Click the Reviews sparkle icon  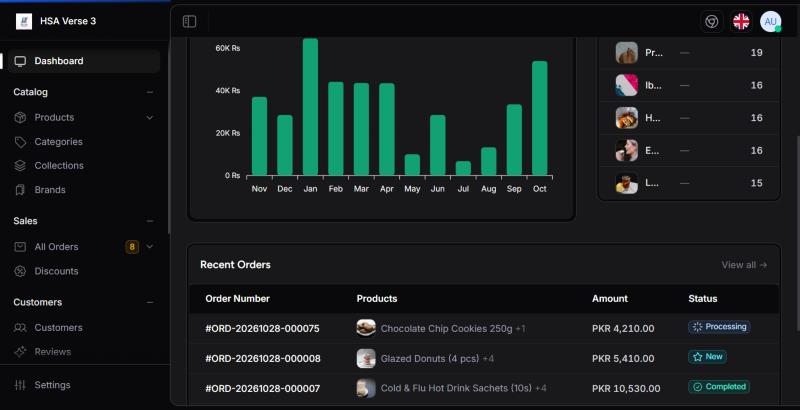[20, 352]
